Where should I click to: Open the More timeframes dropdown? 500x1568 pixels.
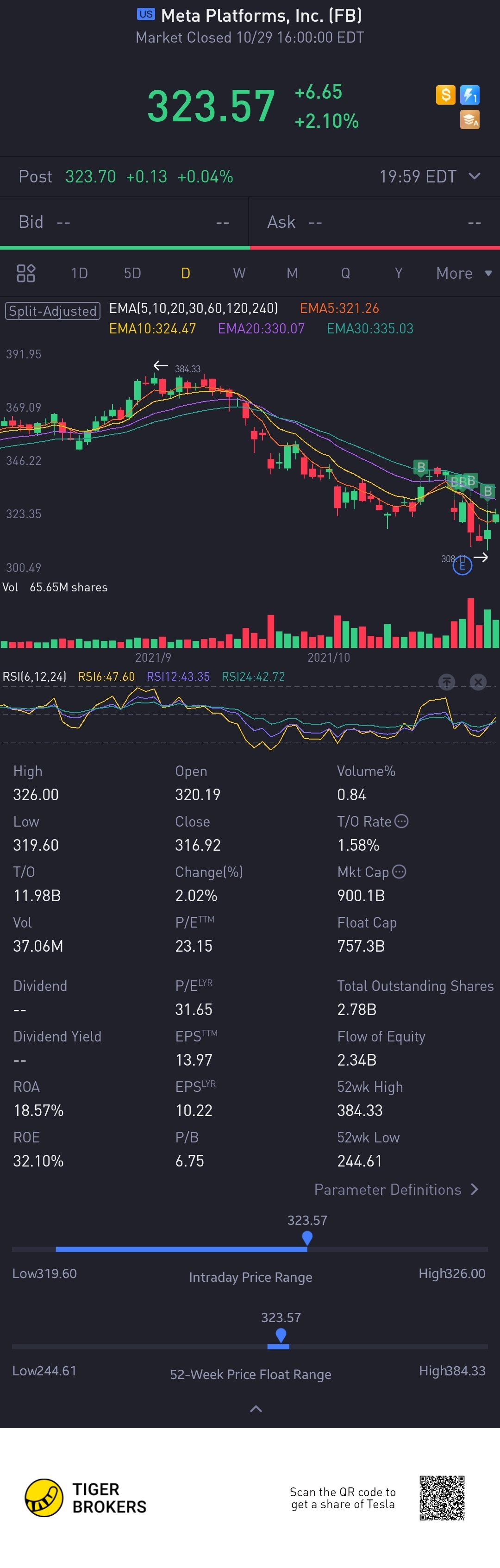[x=463, y=273]
